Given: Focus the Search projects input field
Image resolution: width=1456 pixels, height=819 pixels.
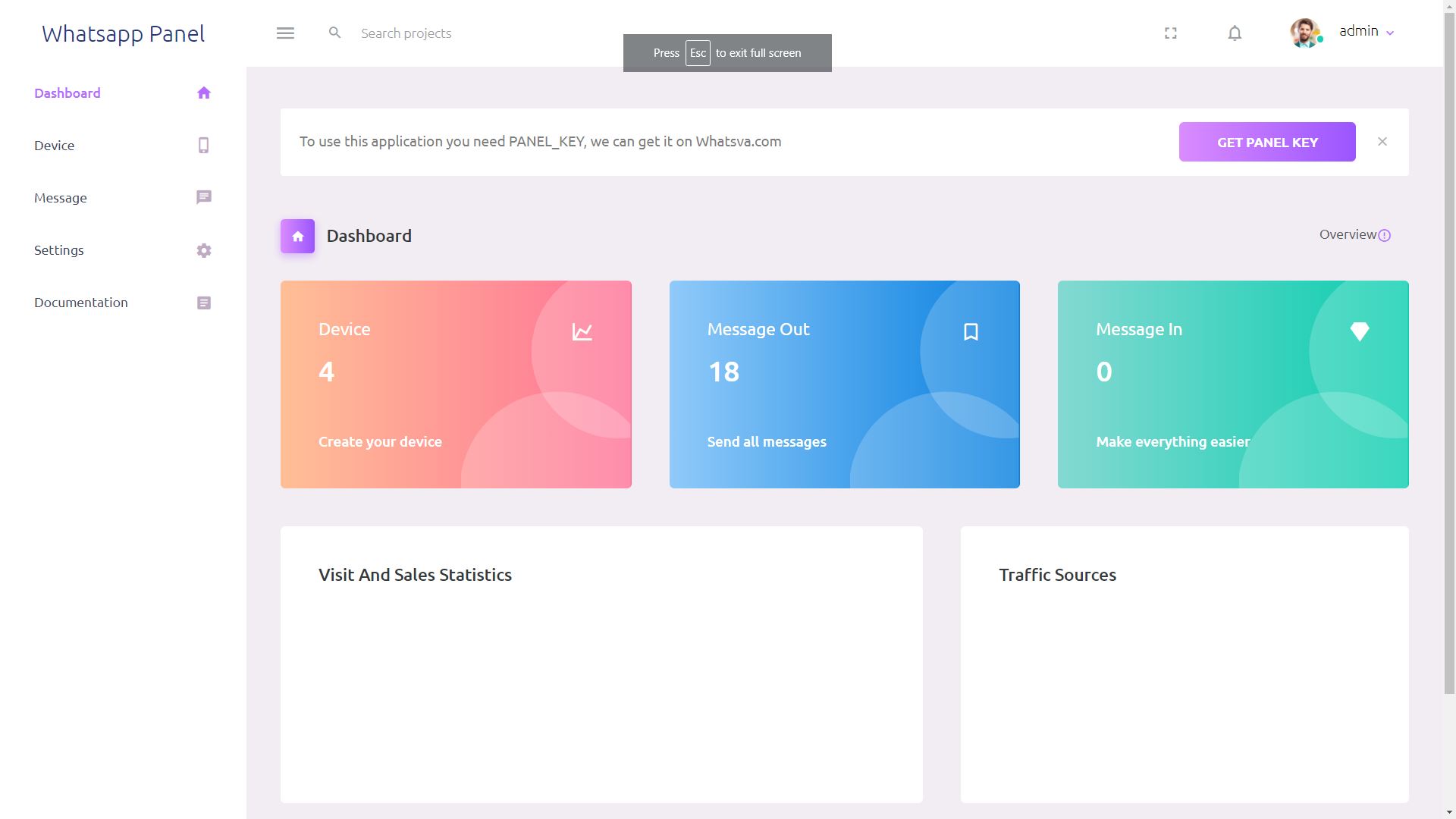Looking at the screenshot, I should tap(485, 33).
